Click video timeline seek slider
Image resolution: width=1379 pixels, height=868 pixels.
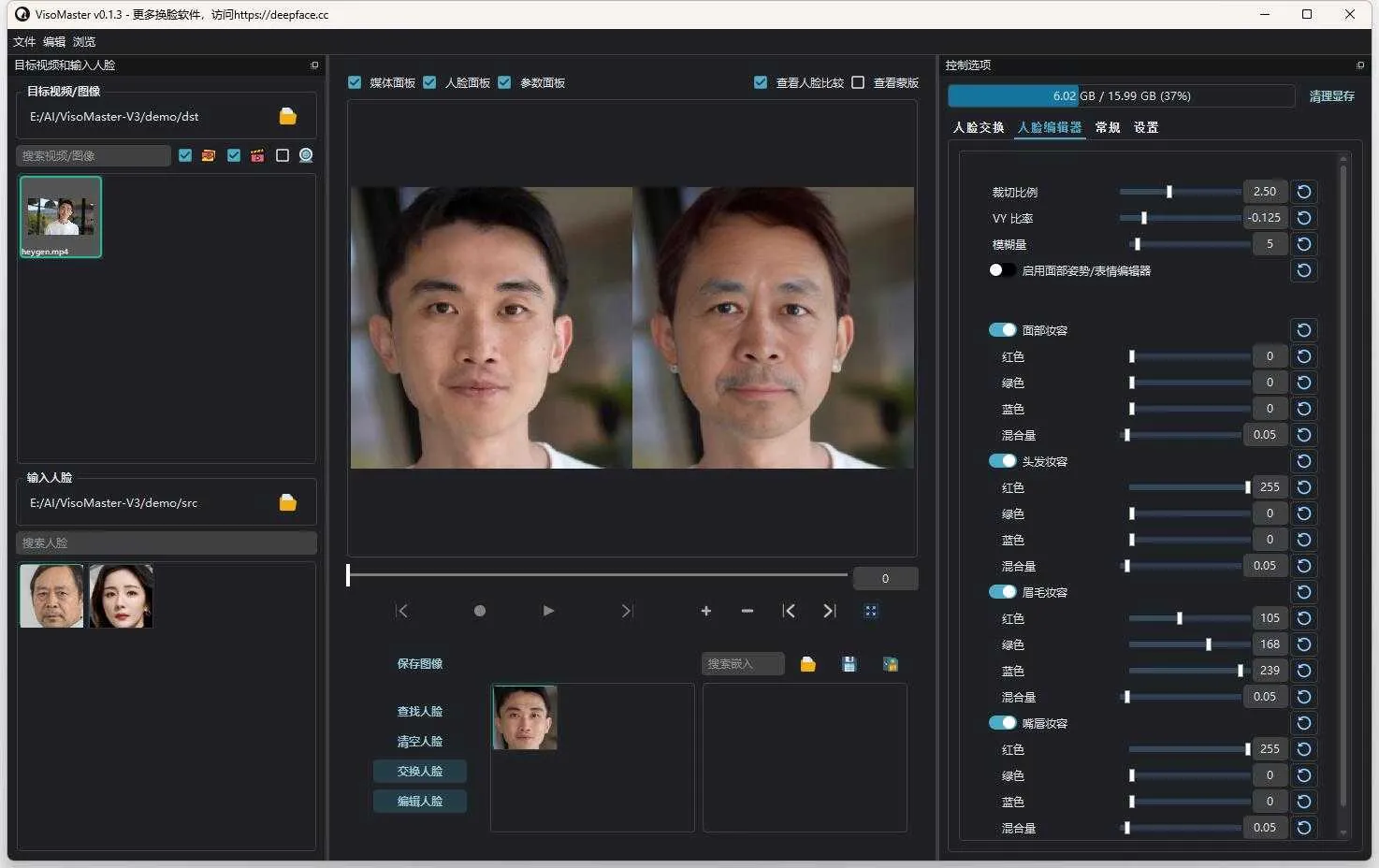click(597, 575)
